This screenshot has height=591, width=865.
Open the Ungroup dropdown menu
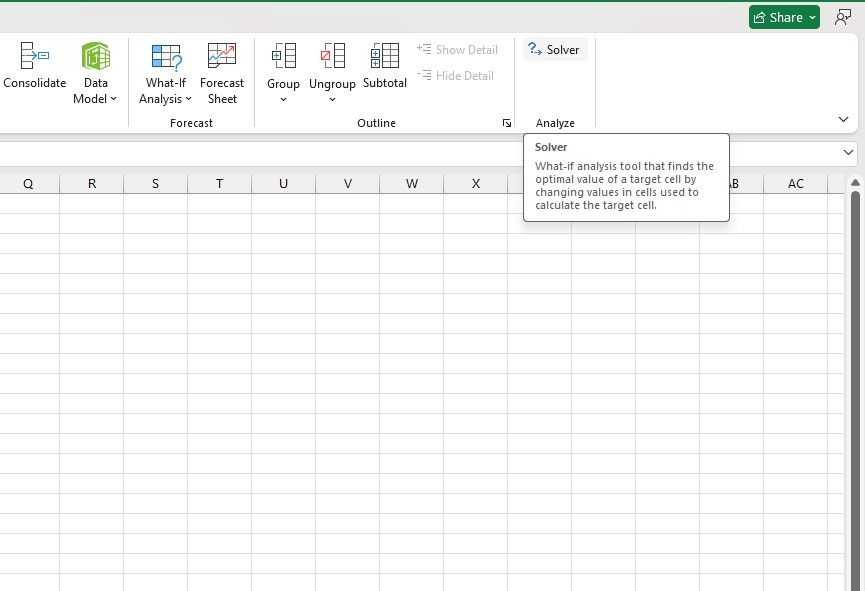click(x=332, y=99)
